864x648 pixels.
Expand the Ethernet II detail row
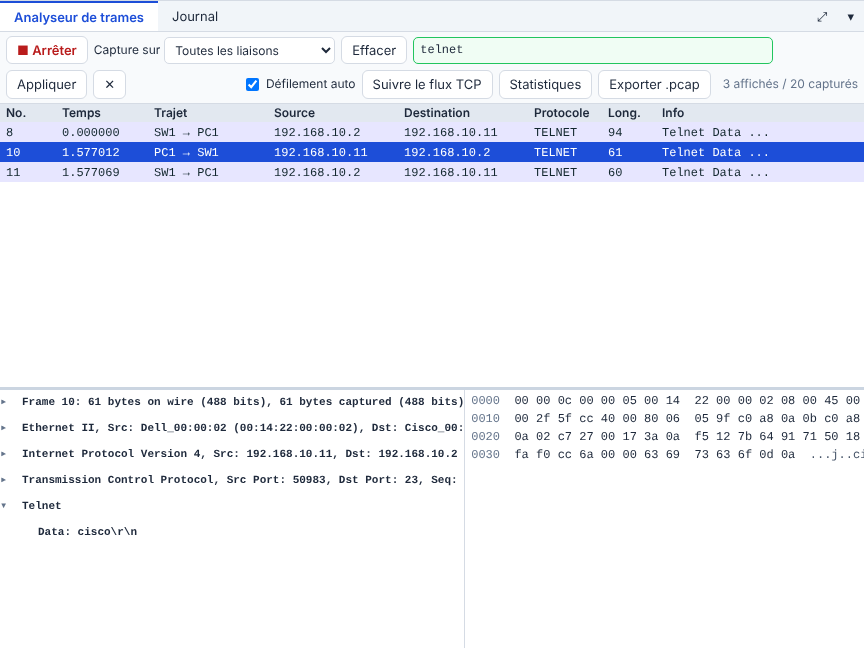point(4,428)
